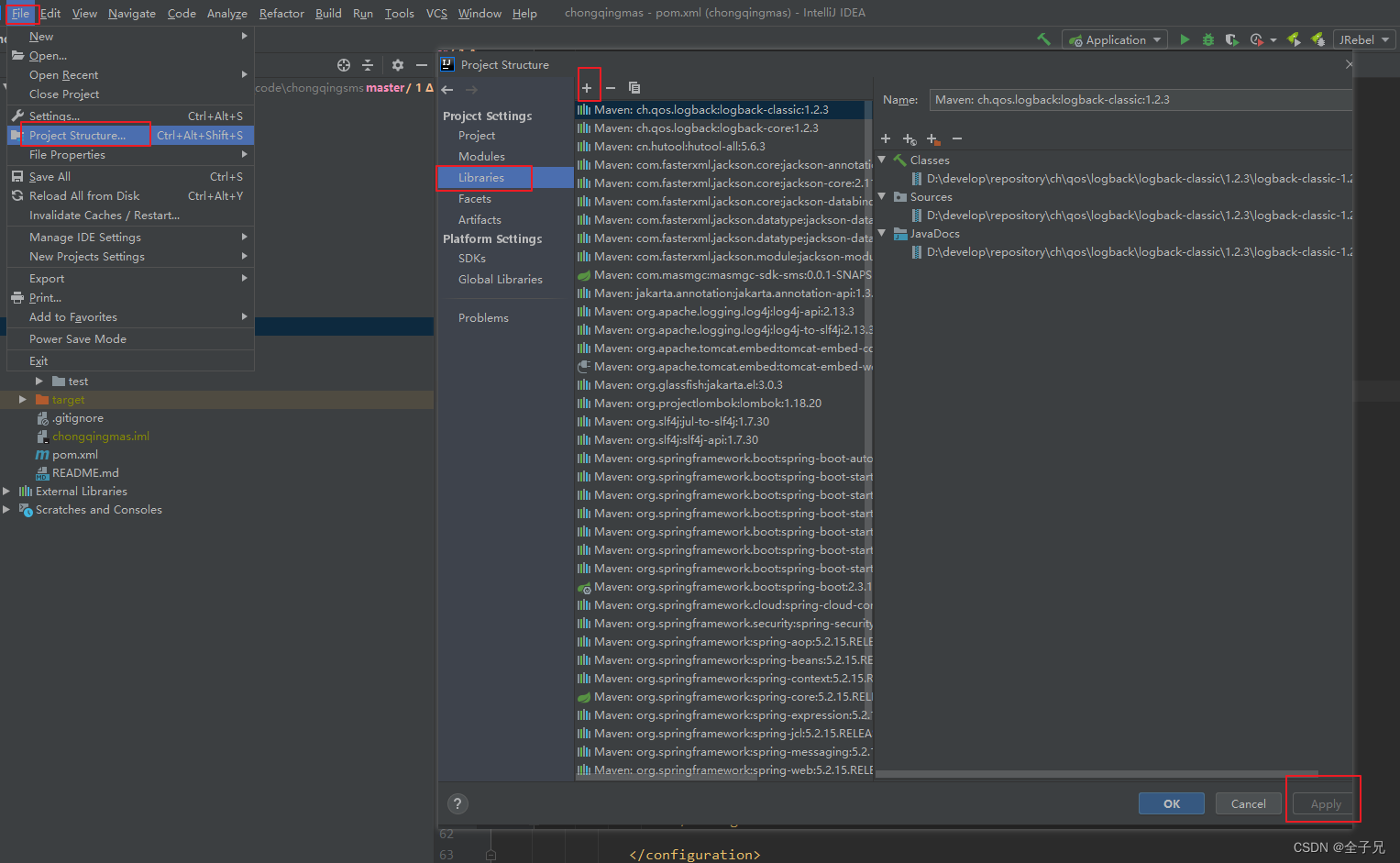Click the locate file crosshair icon in Project panel
1400x863 pixels.
[x=344, y=65]
